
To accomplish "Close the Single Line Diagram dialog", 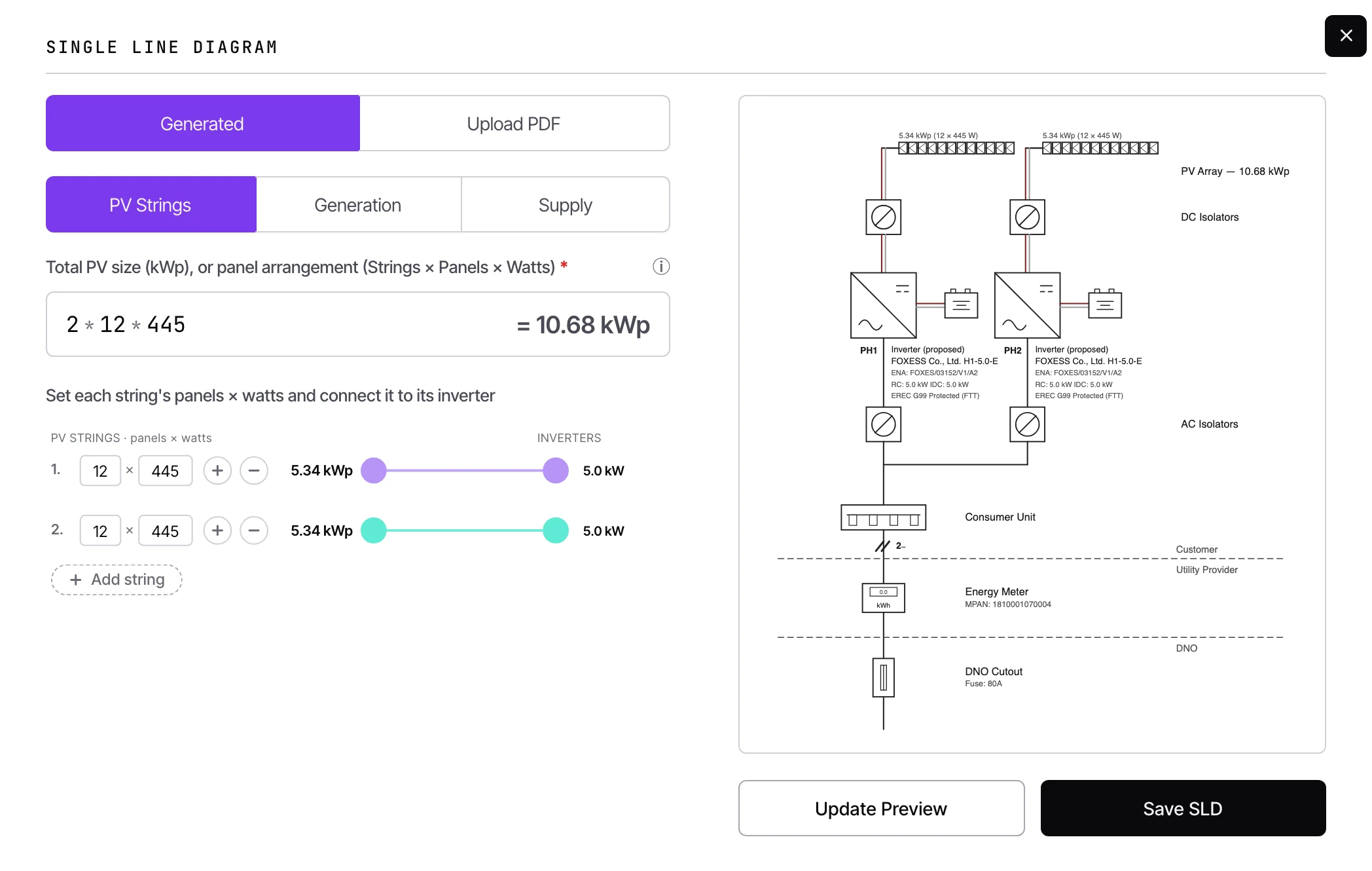I will (1345, 36).
